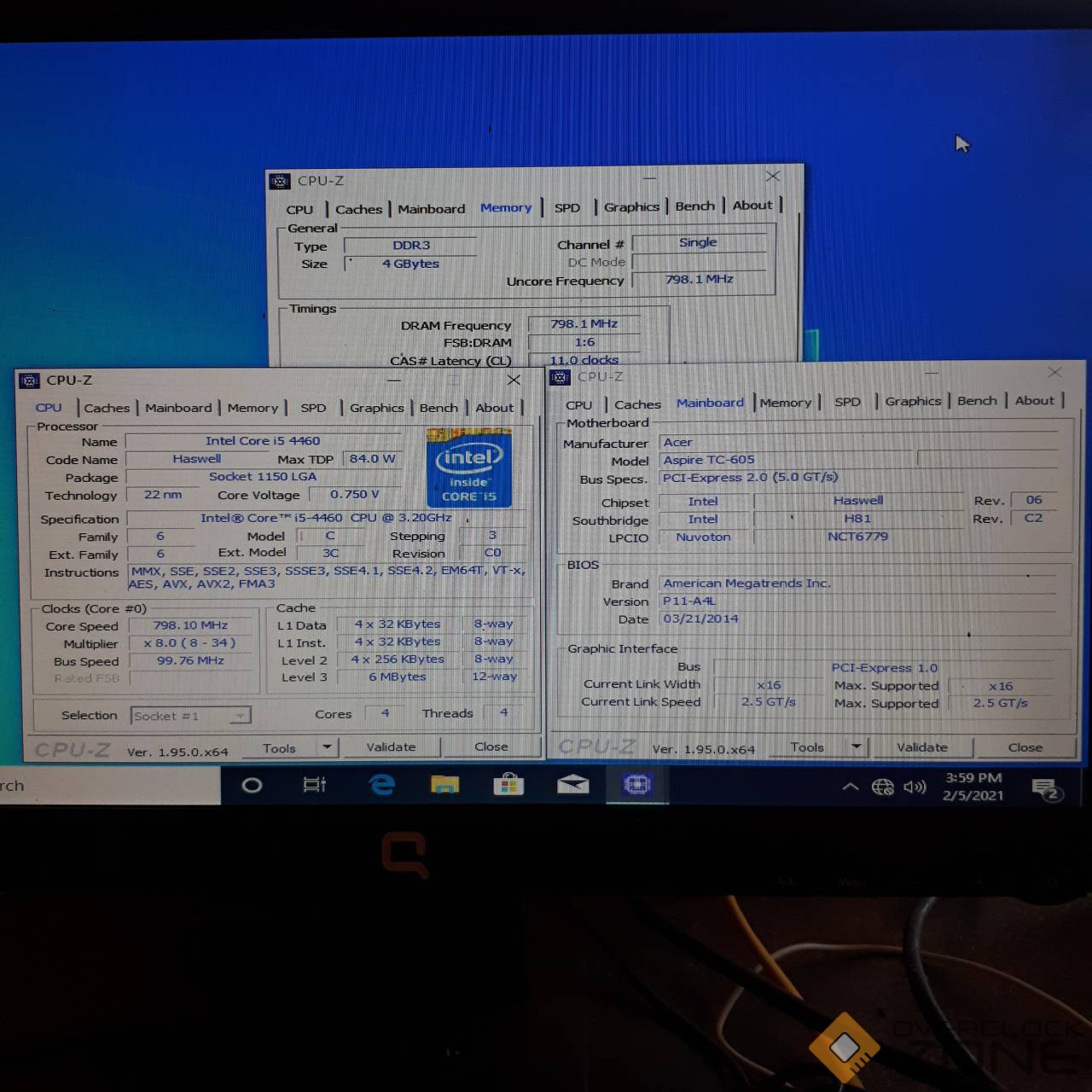The image size is (1092, 1092).
Task: Expand the Tools dropdown arrow in the CPU window
Action: pyautogui.click(x=327, y=747)
